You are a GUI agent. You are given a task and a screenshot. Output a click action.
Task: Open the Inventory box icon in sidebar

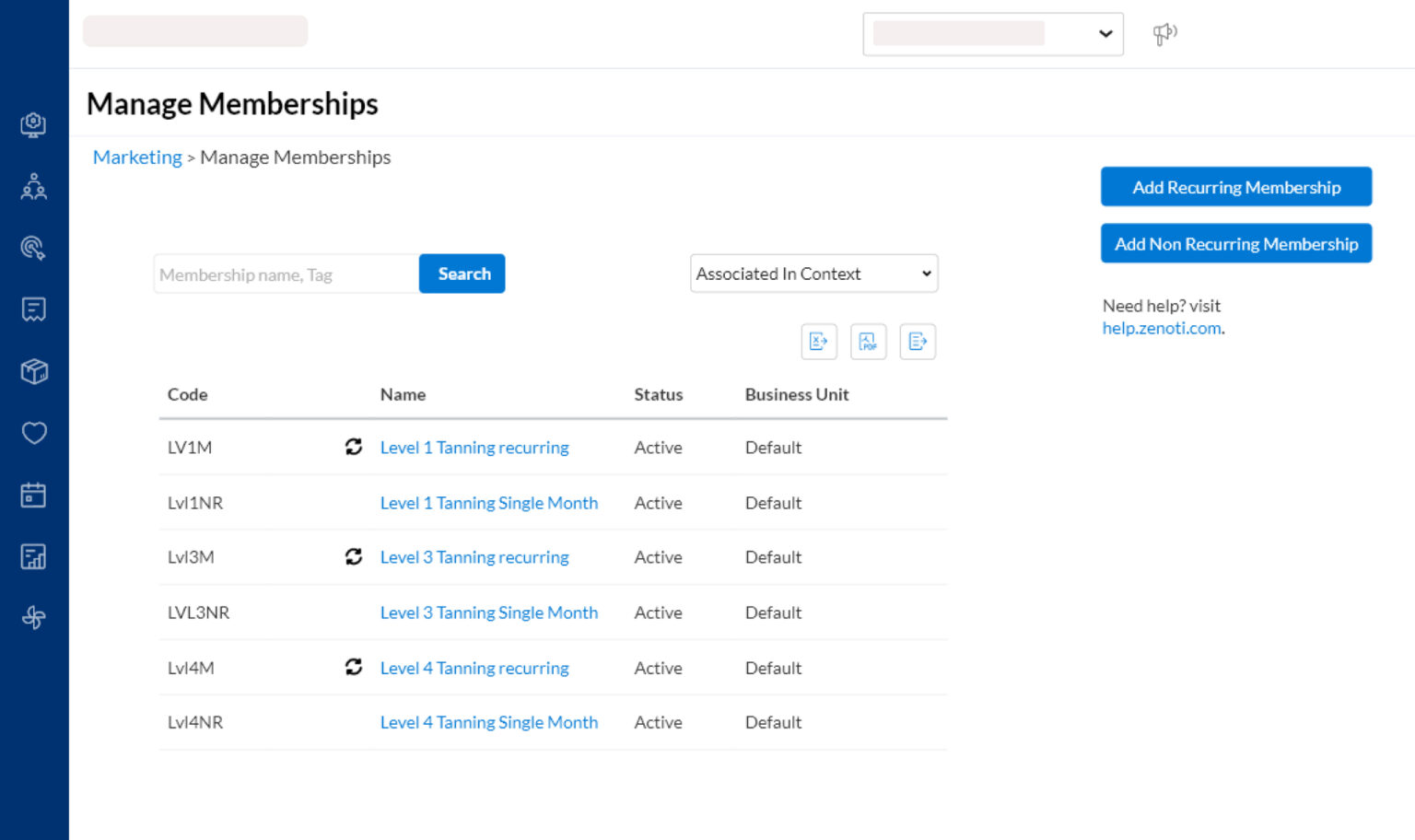point(34,371)
